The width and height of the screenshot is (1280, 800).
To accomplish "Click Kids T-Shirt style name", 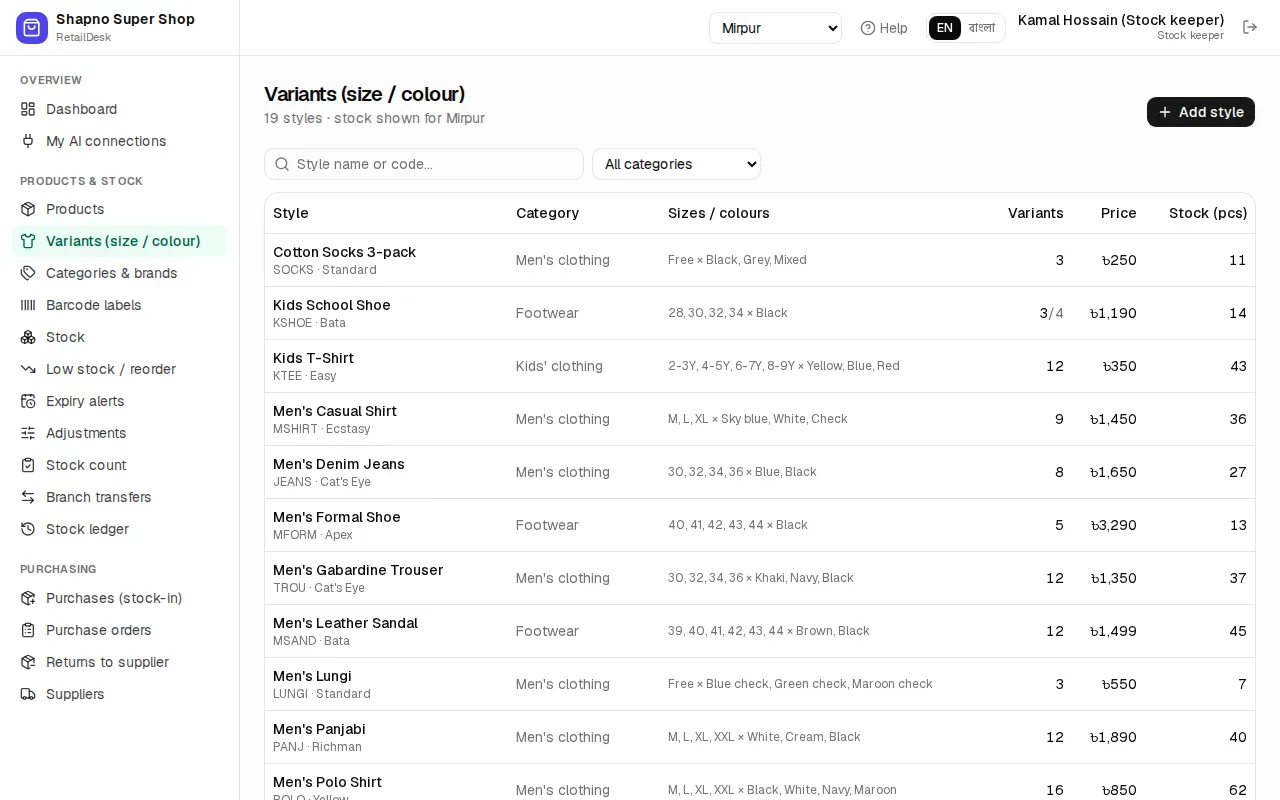I will [313, 358].
